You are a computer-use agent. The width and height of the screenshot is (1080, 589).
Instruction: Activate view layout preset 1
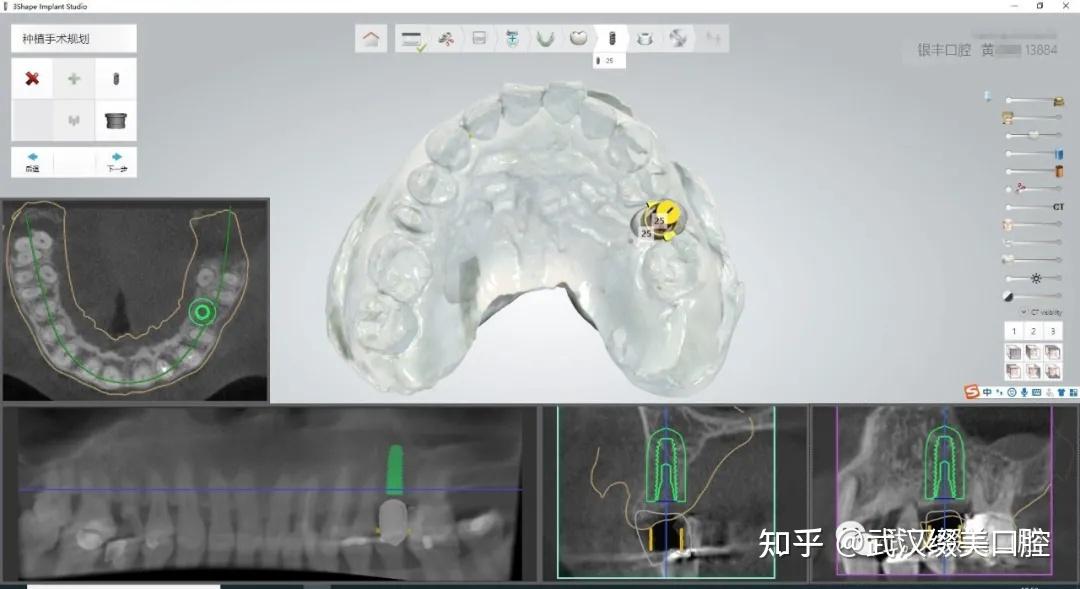(1014, 330)
